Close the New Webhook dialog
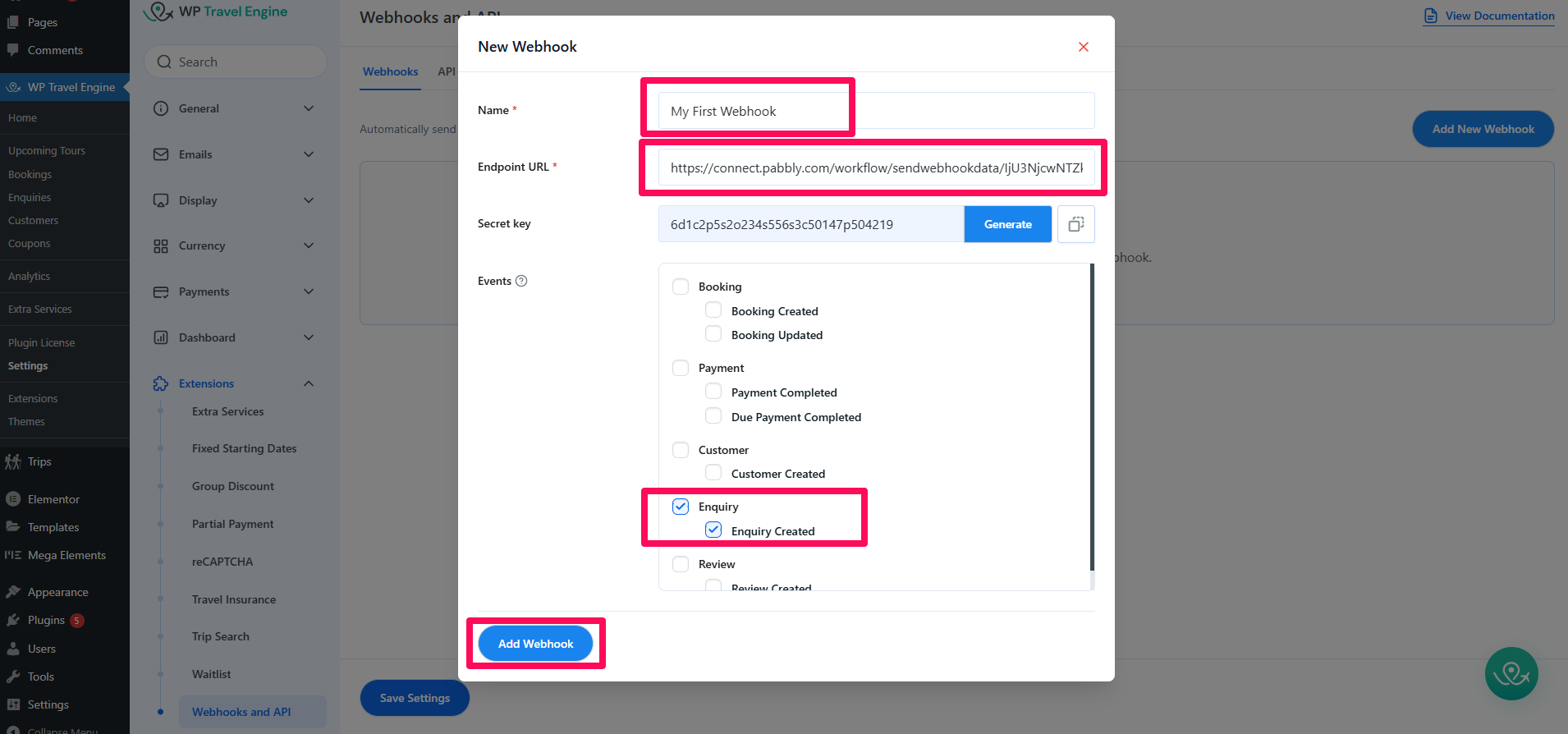Viewport: 1568px width, 734px height. (1084, 47)
